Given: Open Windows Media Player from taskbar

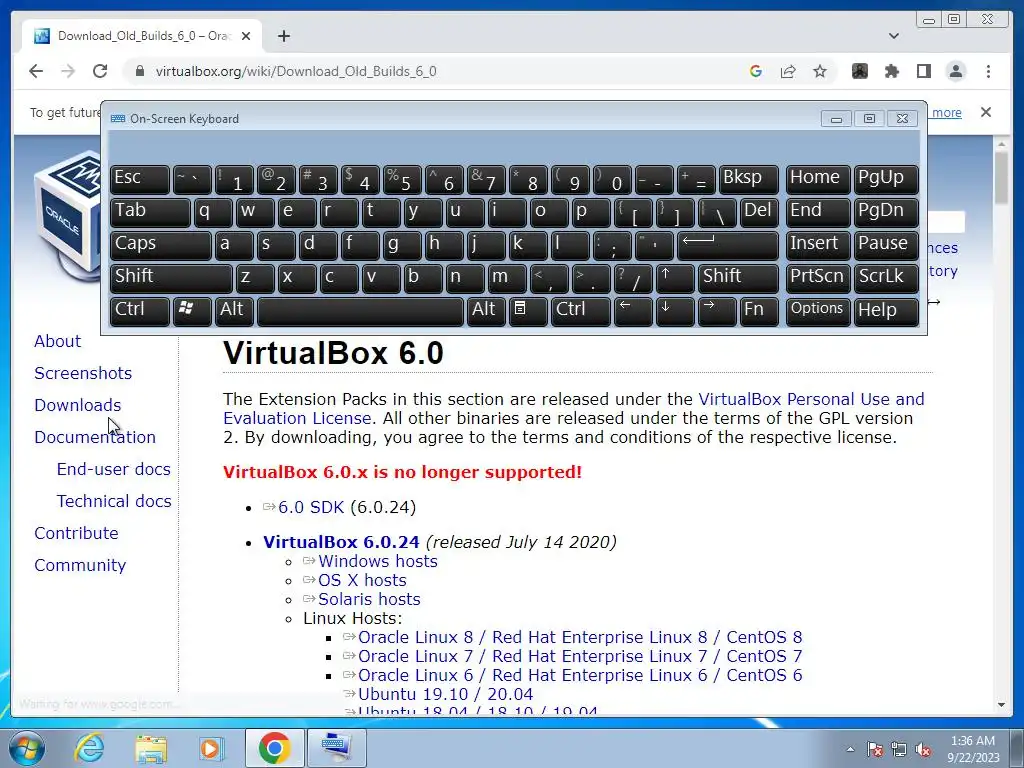Looking at the screenshot, I should pos(212,748).
